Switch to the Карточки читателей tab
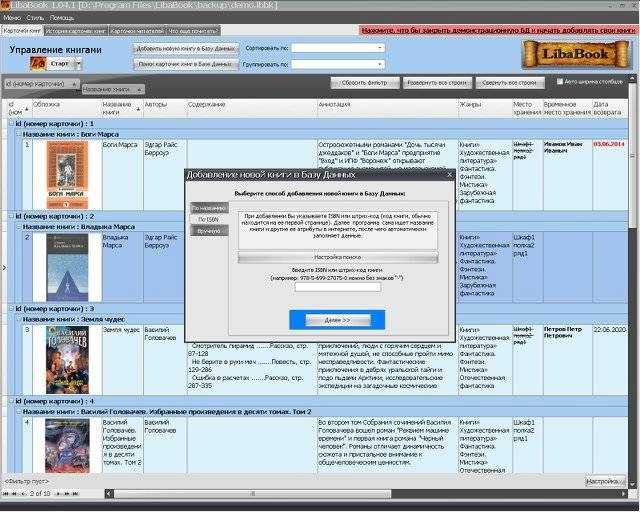 click(x=137, y=31)
